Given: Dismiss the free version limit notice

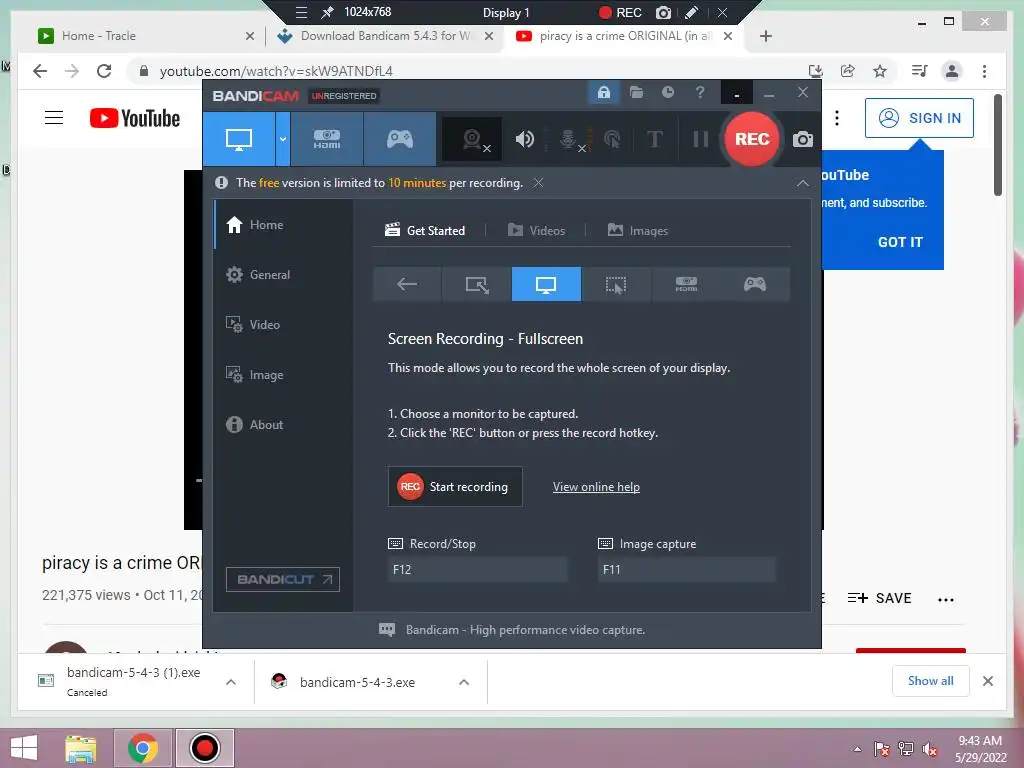Looking at the screenshot, I should point(538,183).
